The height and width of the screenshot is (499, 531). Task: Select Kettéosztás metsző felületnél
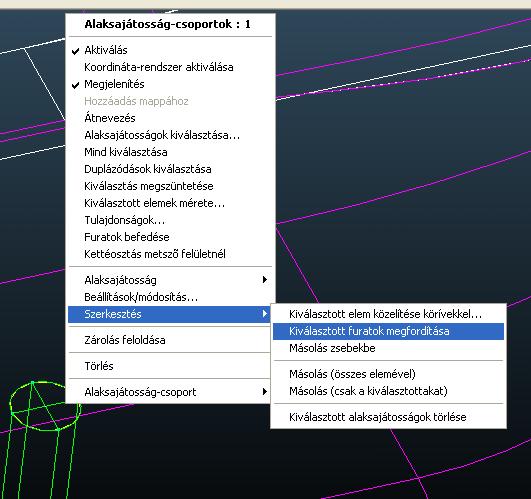click(x=169, y=254)
